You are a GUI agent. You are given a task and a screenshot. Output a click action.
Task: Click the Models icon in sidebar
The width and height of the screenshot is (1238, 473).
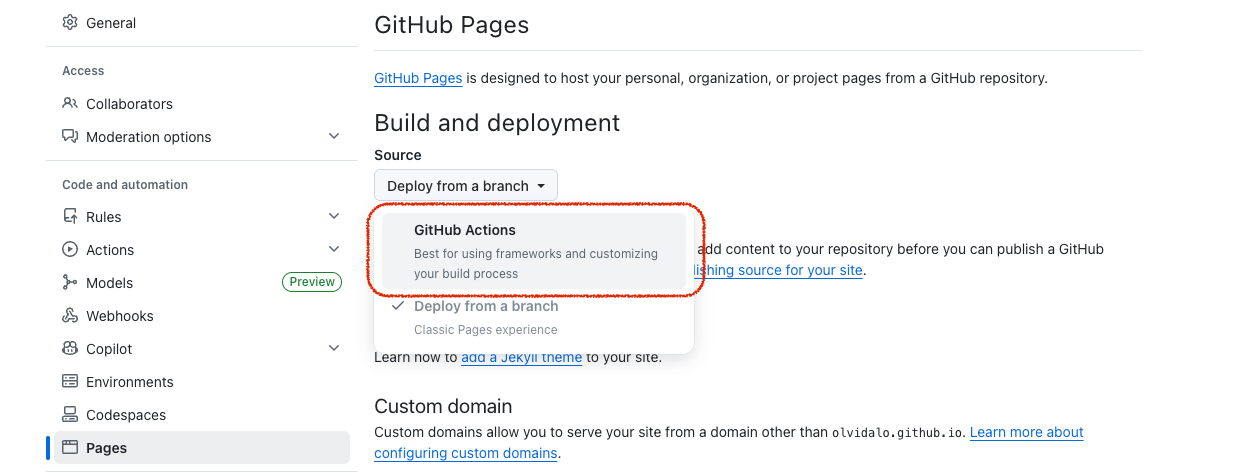(x=70, y=283)
